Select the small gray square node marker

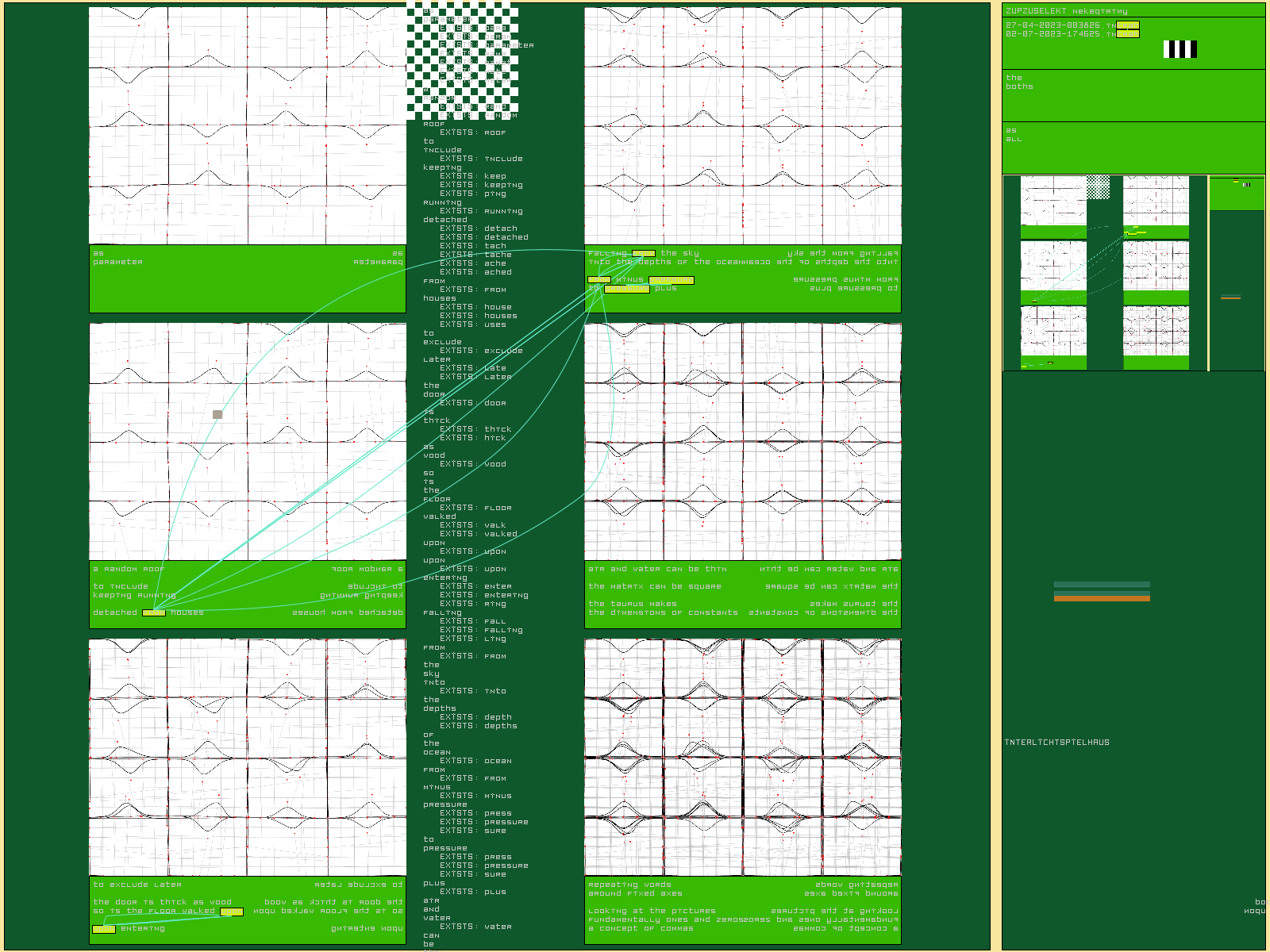[x=217, y=414]
